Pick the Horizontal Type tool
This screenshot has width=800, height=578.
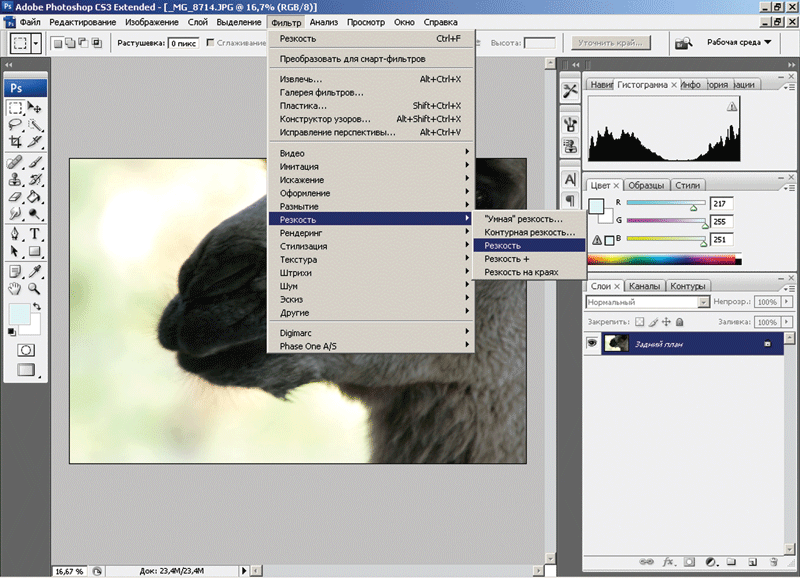[x=34, y=234]
